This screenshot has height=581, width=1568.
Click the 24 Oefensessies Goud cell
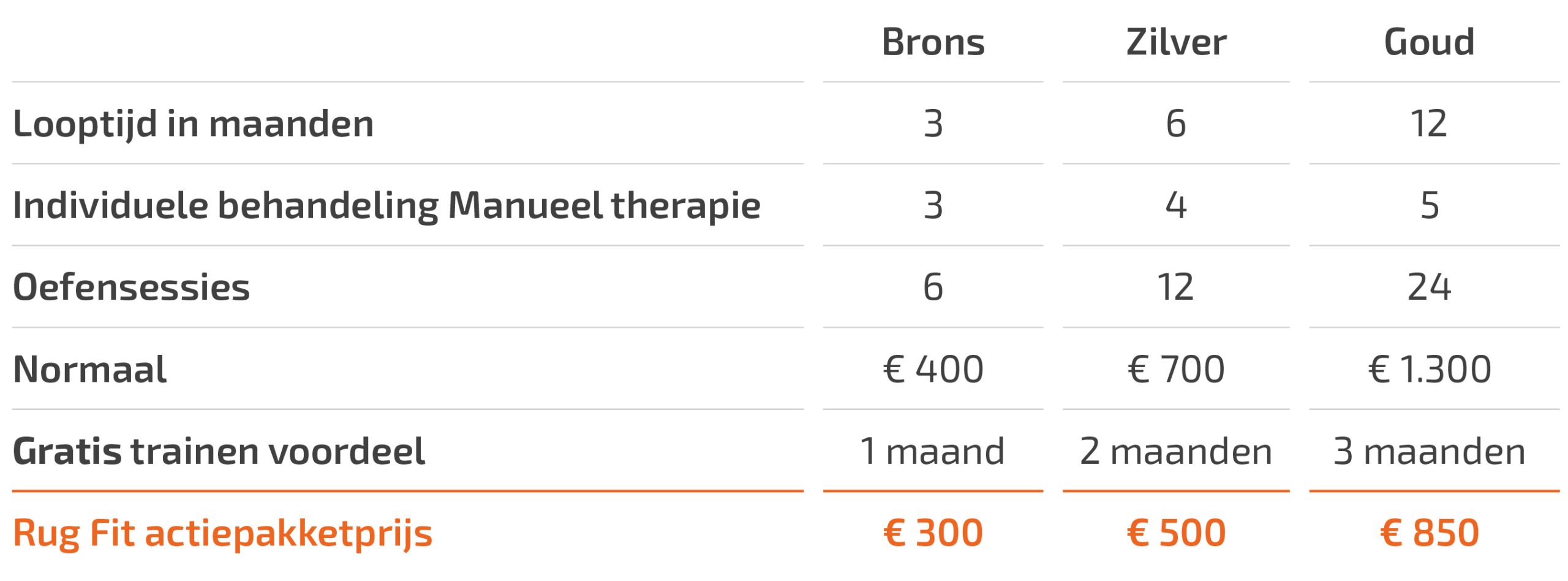(1429, 287)
